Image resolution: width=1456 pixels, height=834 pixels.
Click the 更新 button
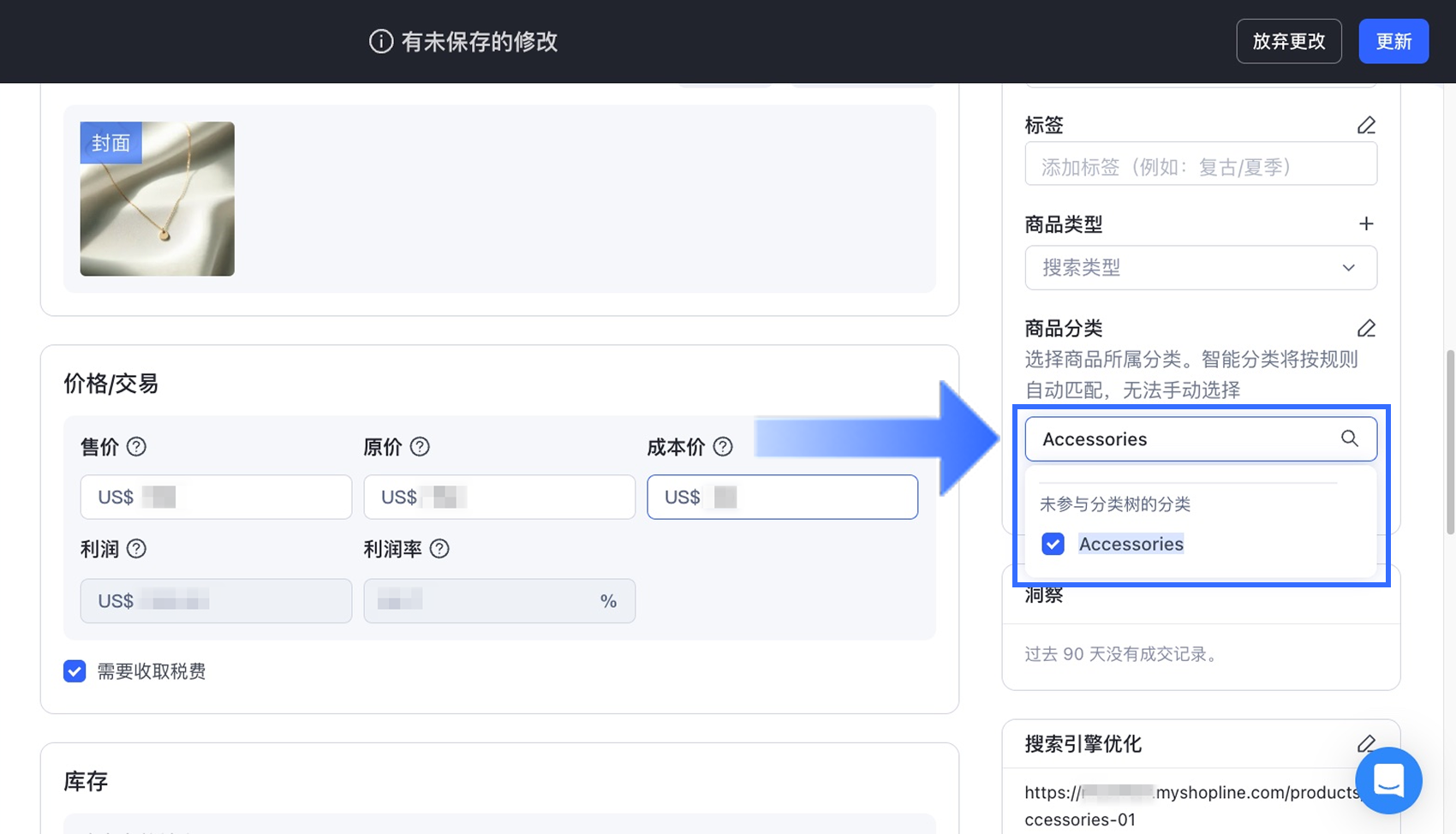1393,40
